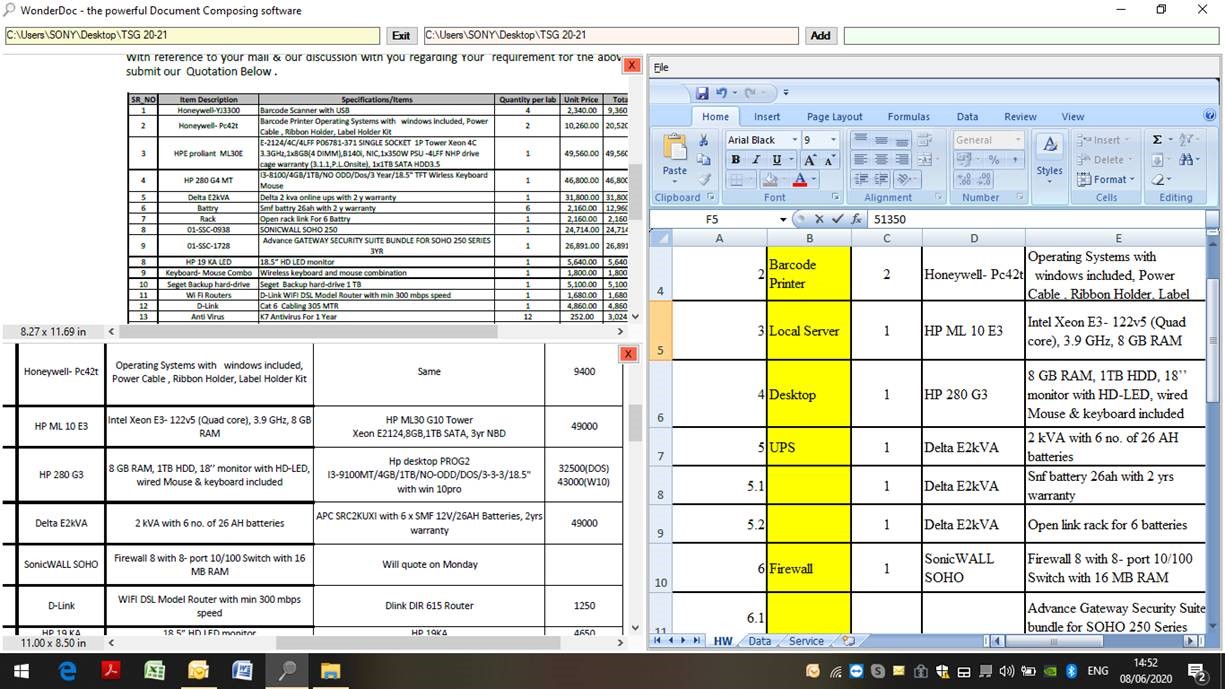
Task: Decrease font size with Shrink Font
Action: point(831,160)
